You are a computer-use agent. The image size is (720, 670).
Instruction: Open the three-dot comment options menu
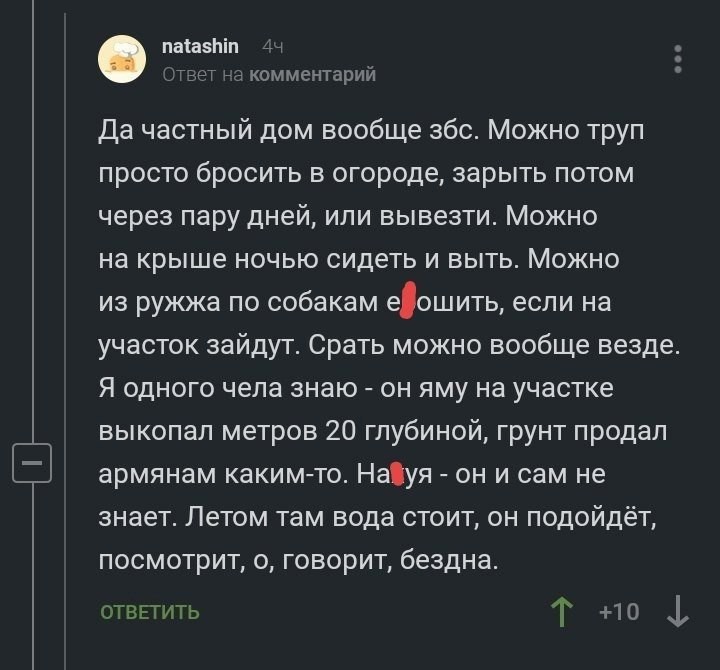click(x=678, y=59)
